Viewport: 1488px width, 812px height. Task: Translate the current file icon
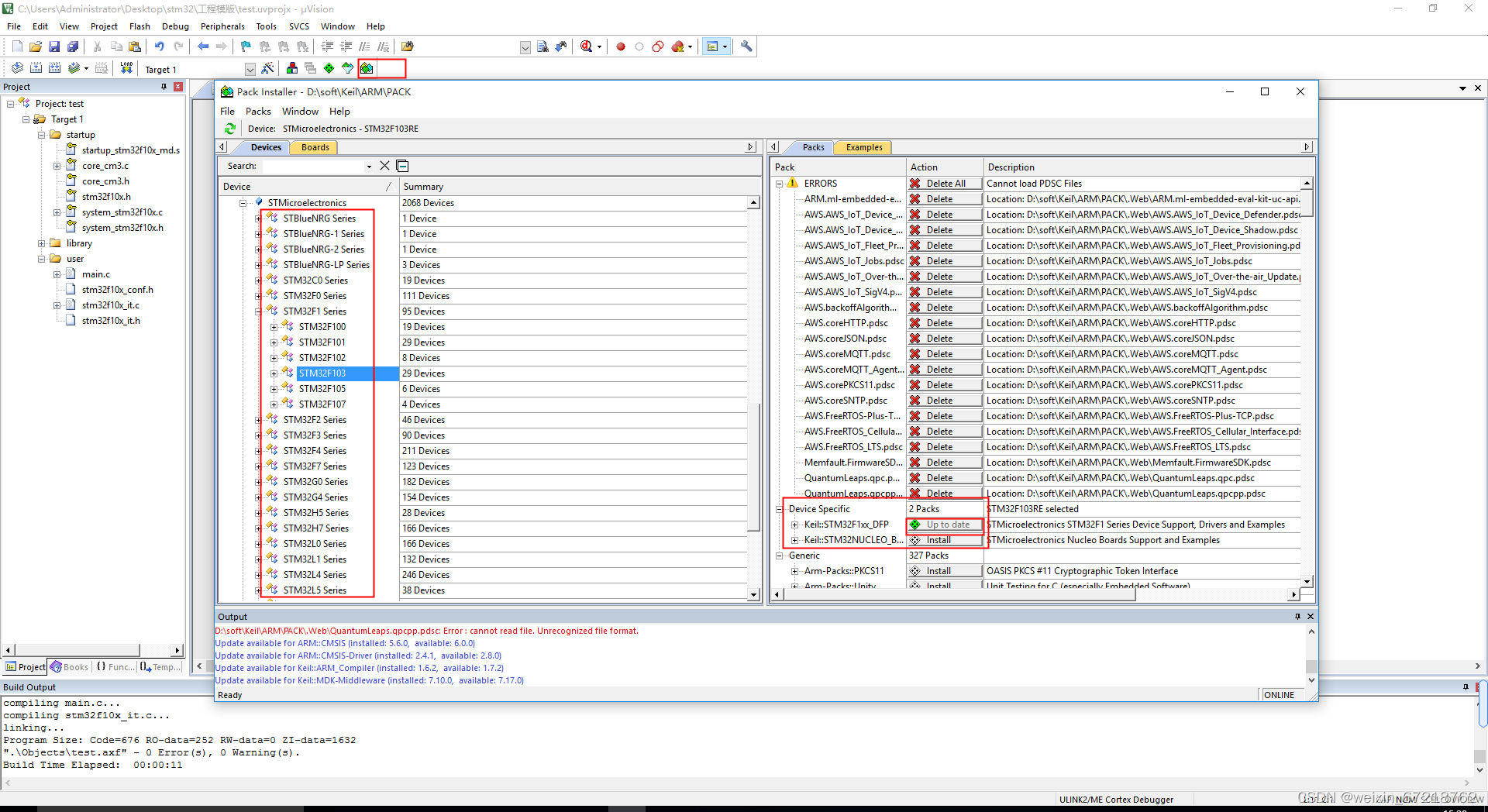17,68
